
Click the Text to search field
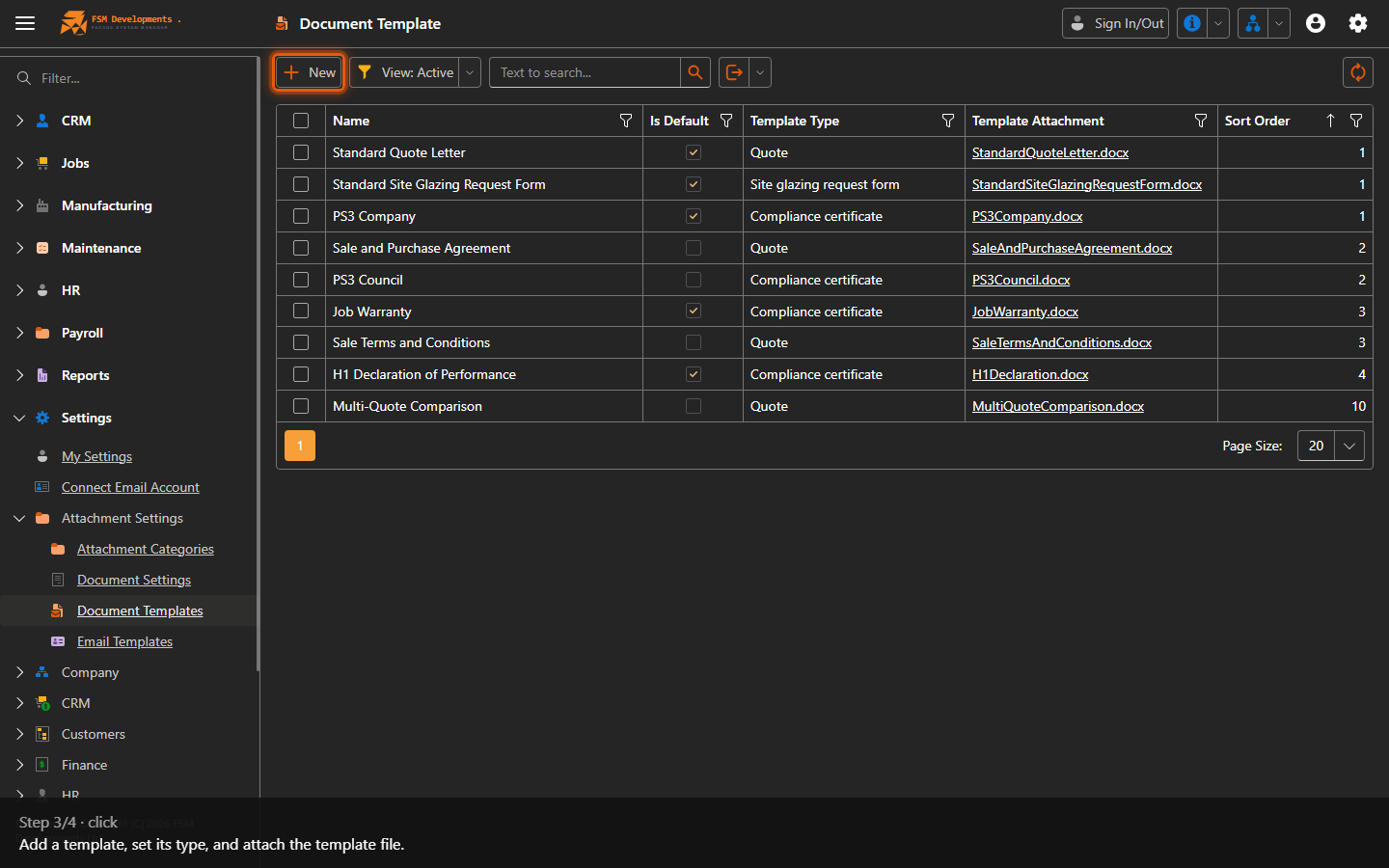click(x=585, y=72)
